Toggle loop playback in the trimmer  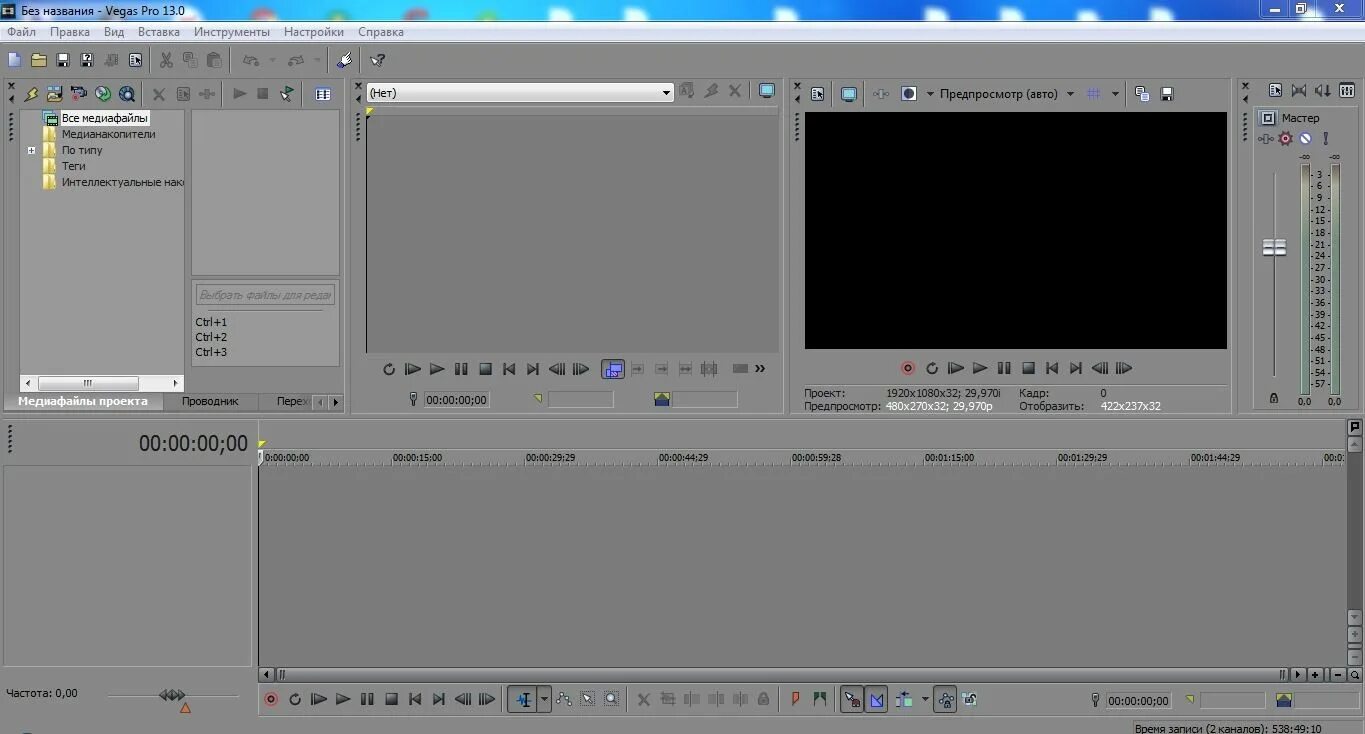389,369
